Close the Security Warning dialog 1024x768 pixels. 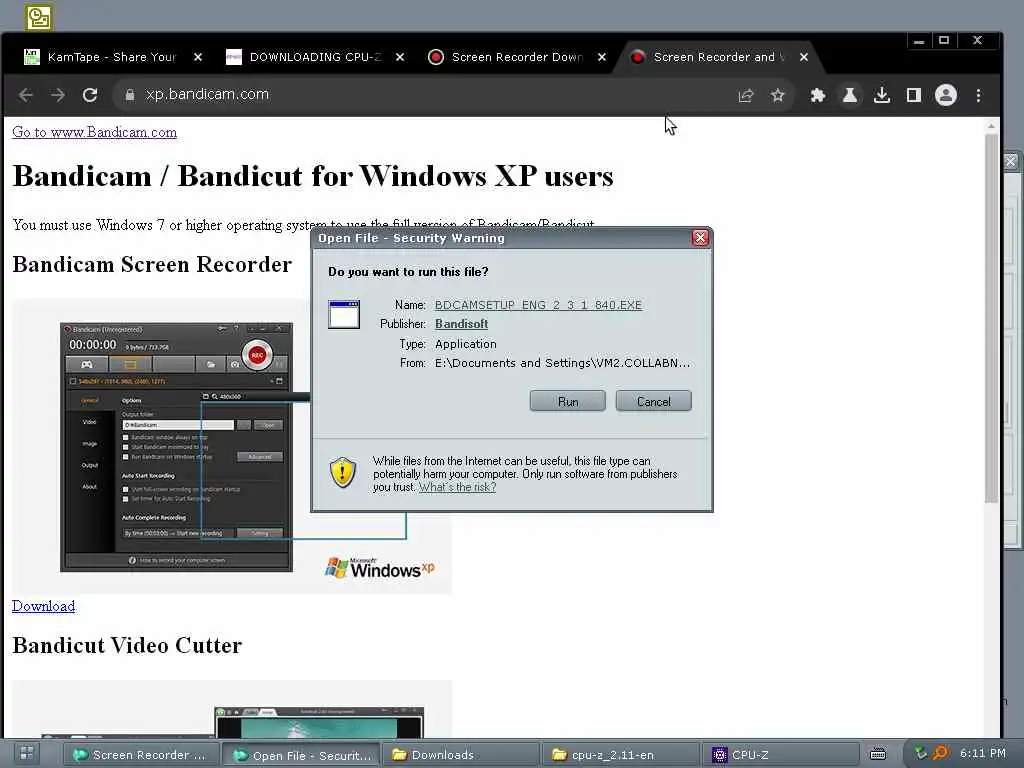coord(700,238)
